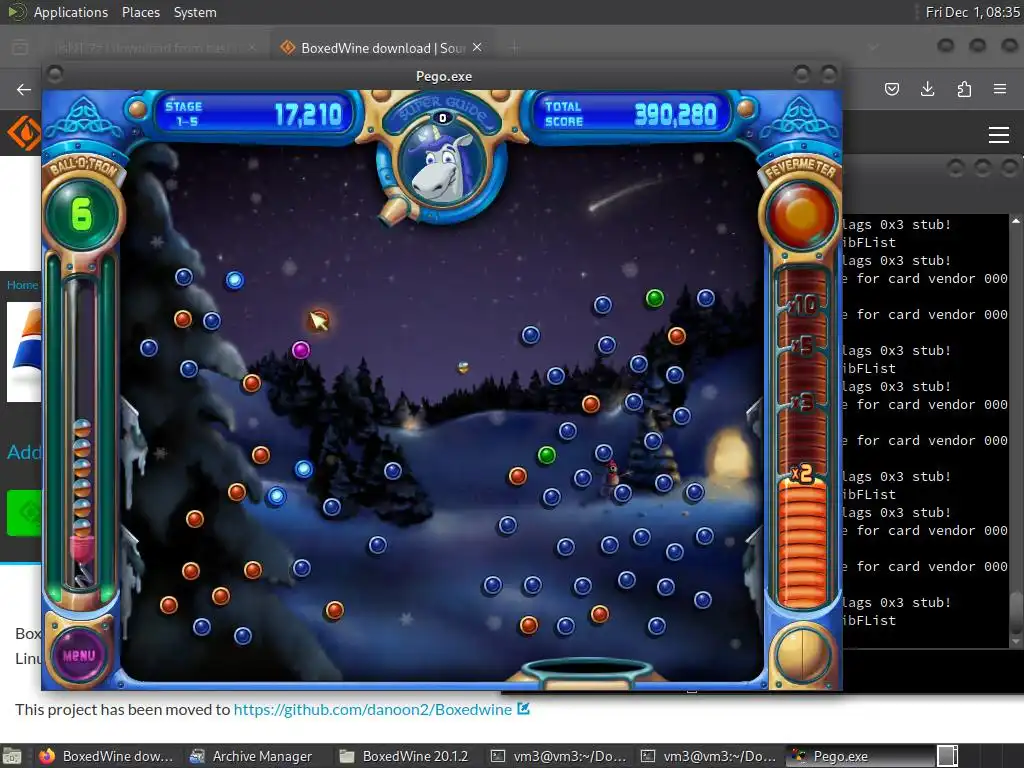This screenshot has width=1024, height=768.
Task: Open the Places menu
Action: 141,12
